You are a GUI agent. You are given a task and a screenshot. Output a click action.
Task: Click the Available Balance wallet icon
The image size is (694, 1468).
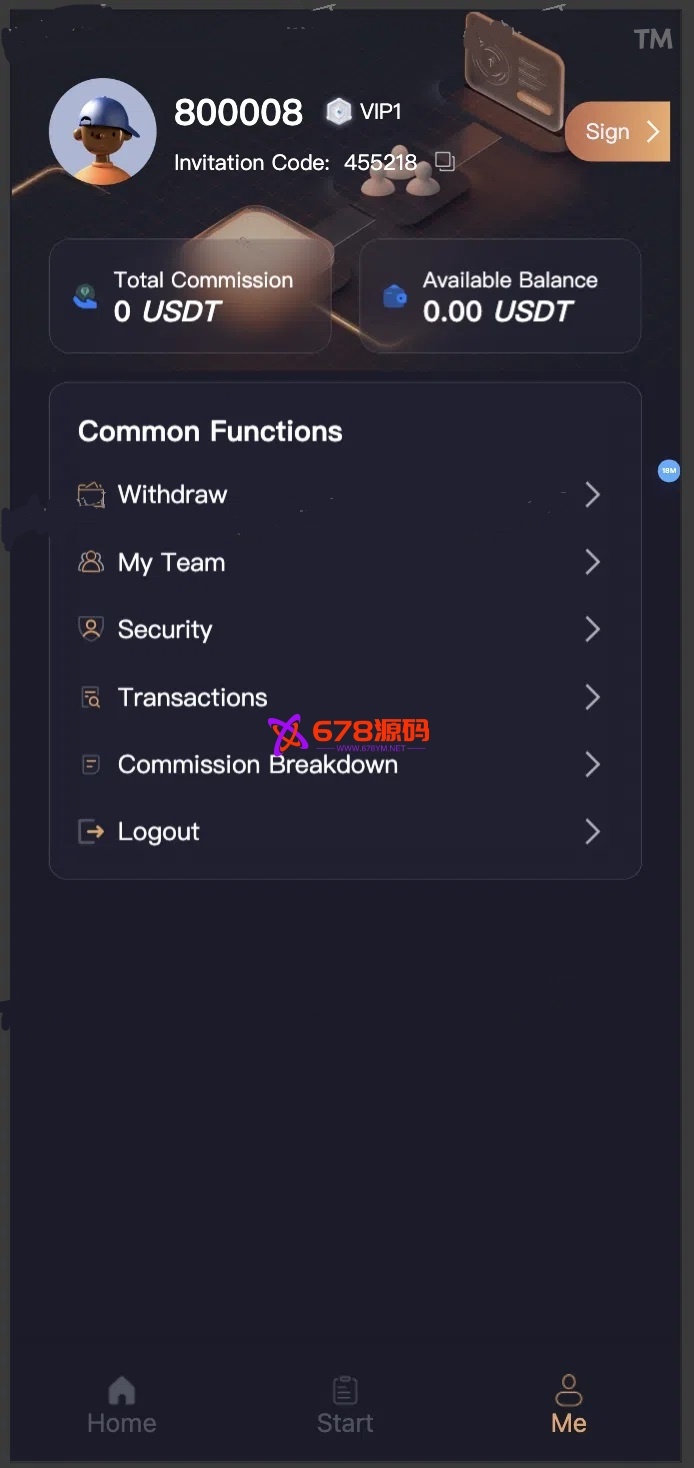pos(396,297)
